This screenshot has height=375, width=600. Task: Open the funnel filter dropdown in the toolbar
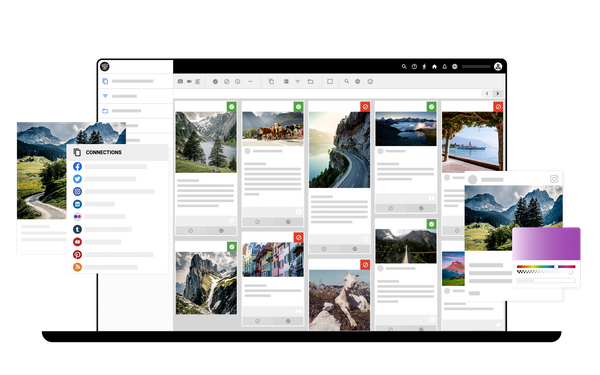[x=298, y=82]
